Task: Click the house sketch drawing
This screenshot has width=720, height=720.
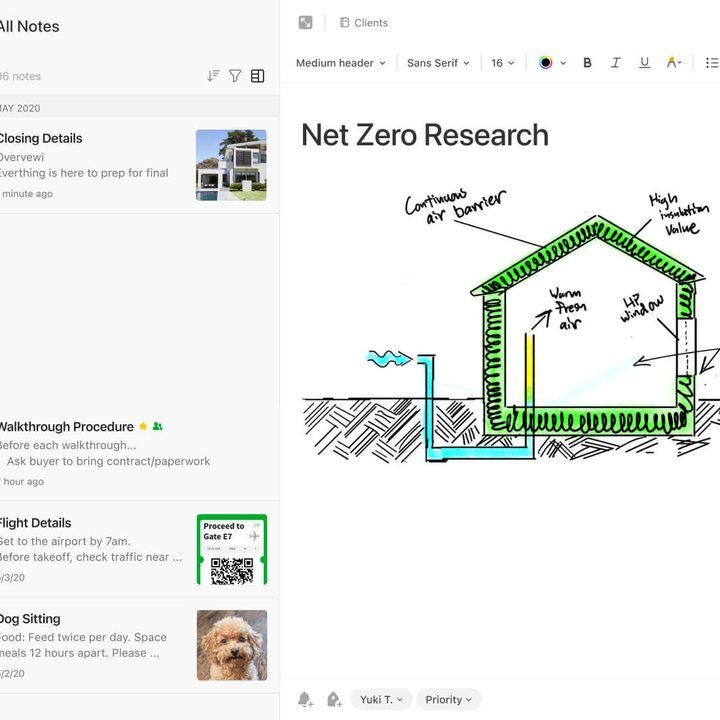Action: click(x=511, y=325)
